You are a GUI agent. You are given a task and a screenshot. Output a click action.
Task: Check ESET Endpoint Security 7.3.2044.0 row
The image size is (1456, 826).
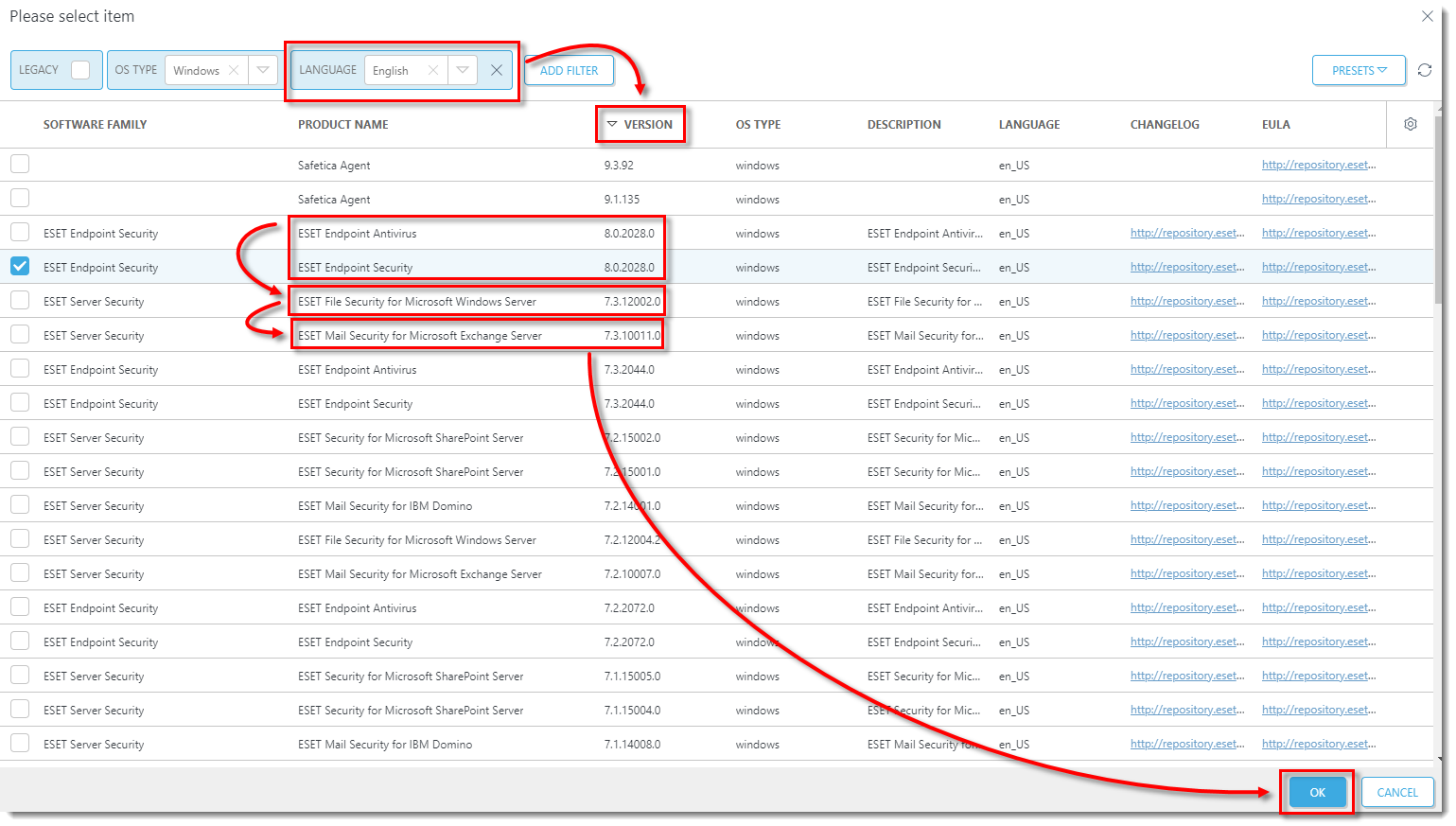click(x=20, y=402)
